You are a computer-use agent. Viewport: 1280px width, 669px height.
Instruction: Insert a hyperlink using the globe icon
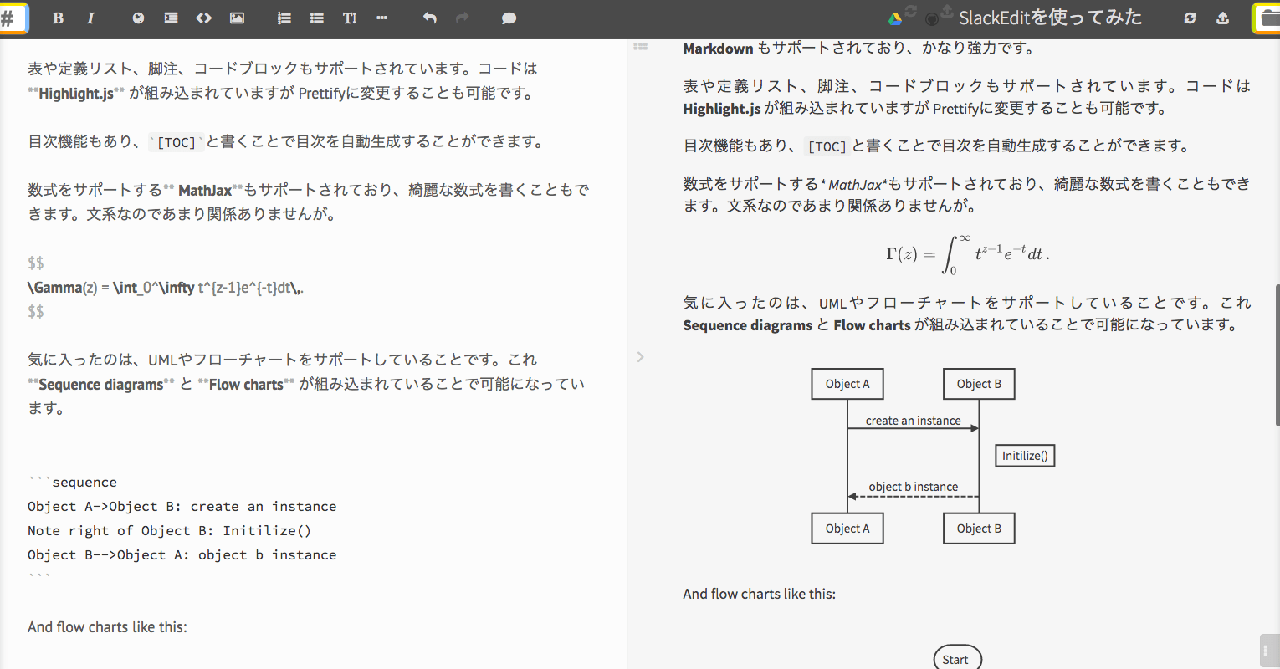click(x=138, y=18)
